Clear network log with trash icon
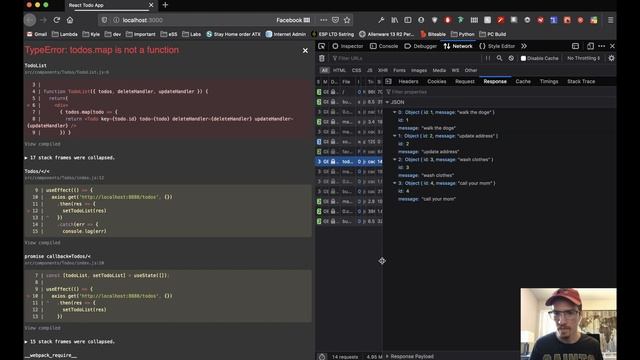The width and height of the screenshot is (640, 360). point(322,58)
